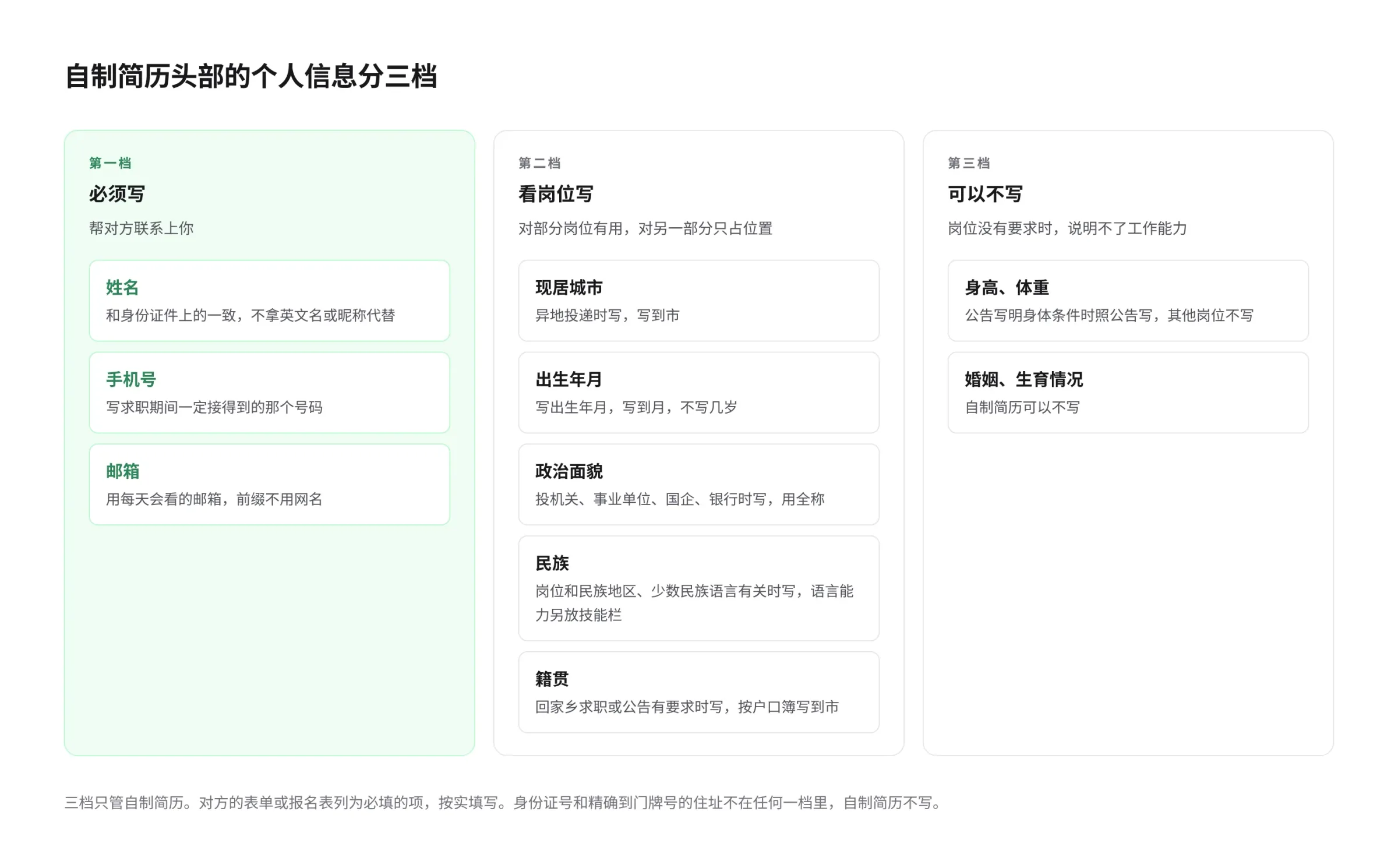Click the 帮对方联系上你 subtitle
The width and height of the screenshot is (1398, 868).
(x=142, y=228)
